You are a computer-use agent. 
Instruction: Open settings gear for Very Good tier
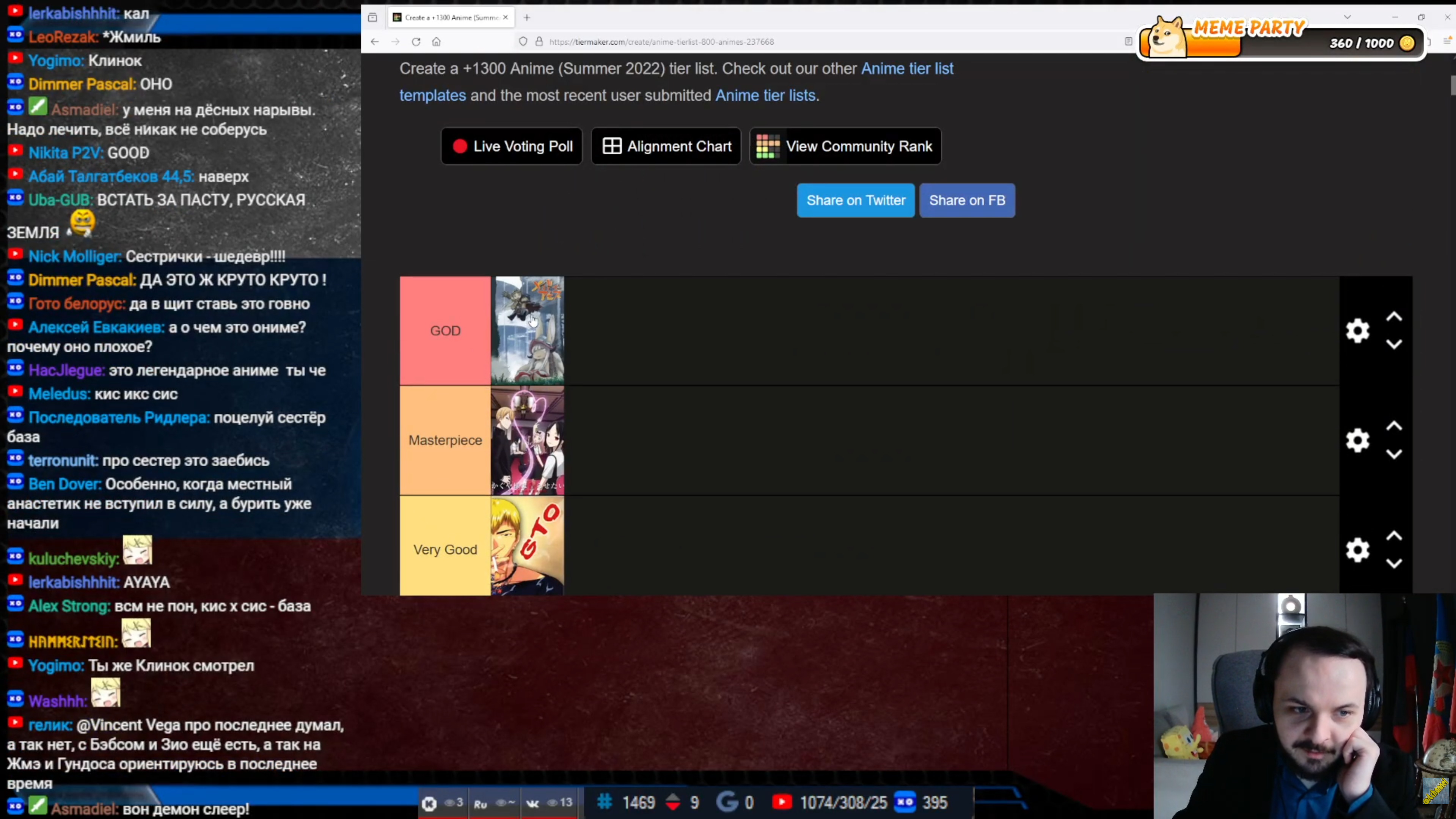click(x=1357, y=550)
